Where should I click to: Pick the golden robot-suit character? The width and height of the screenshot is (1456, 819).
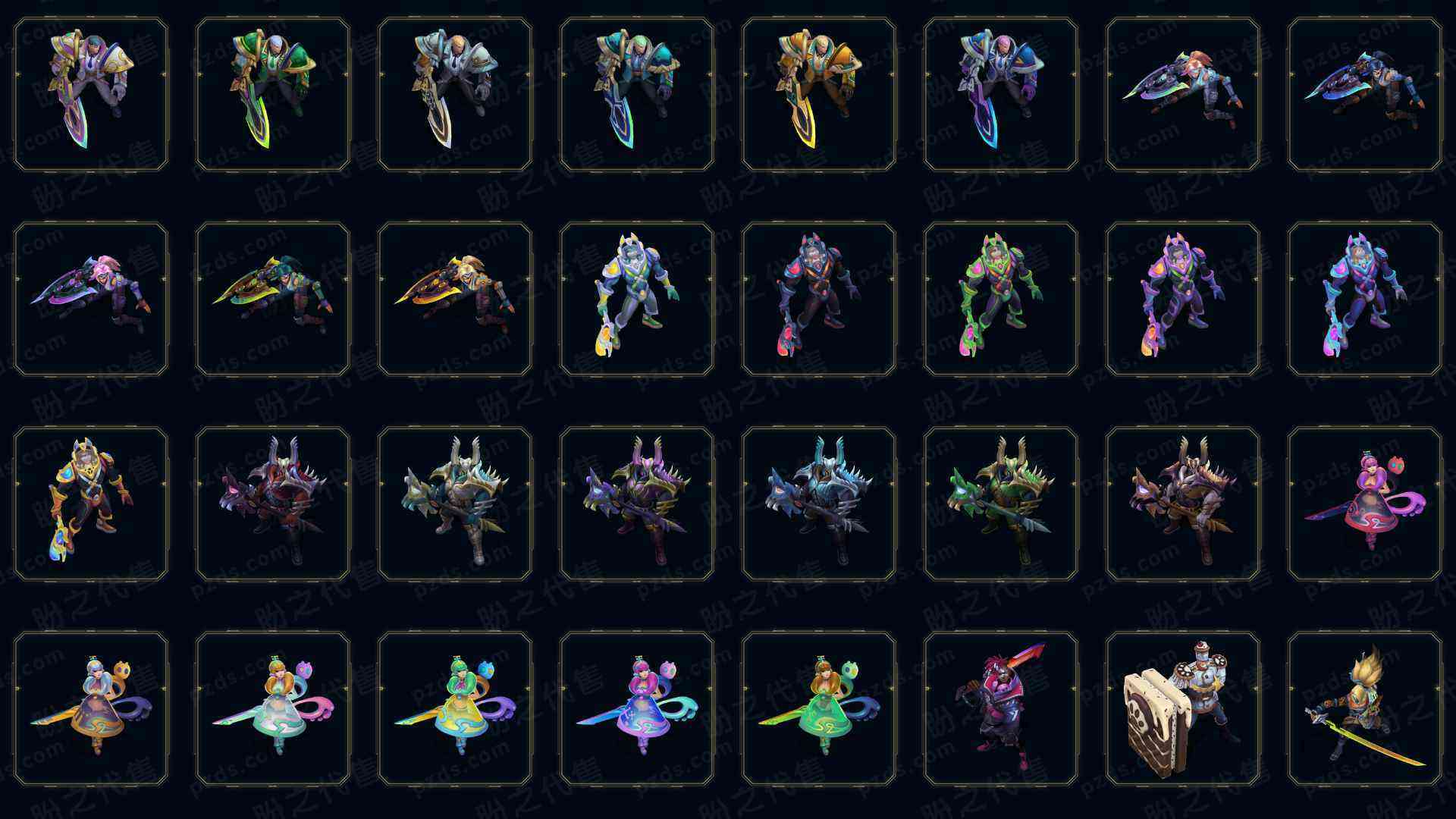91,504
